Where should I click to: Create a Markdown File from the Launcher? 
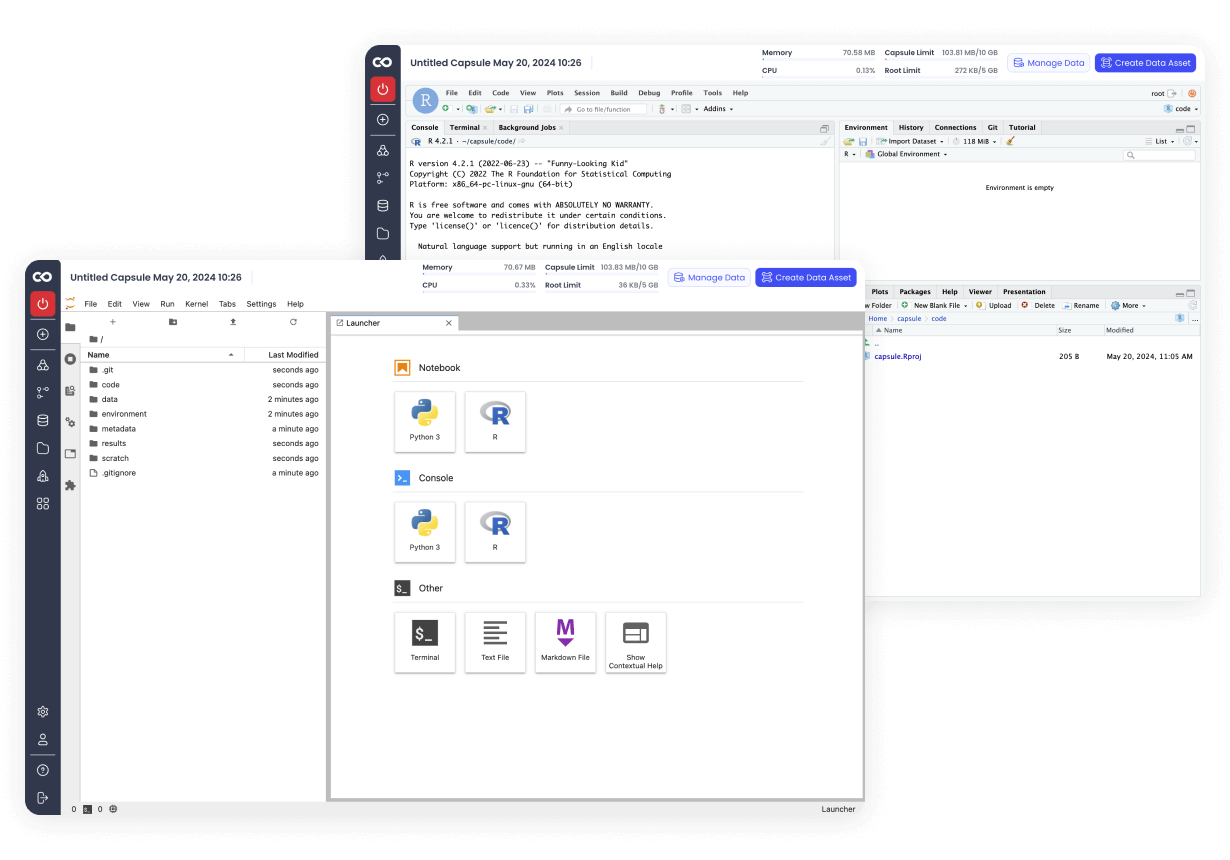click(565, 642)
